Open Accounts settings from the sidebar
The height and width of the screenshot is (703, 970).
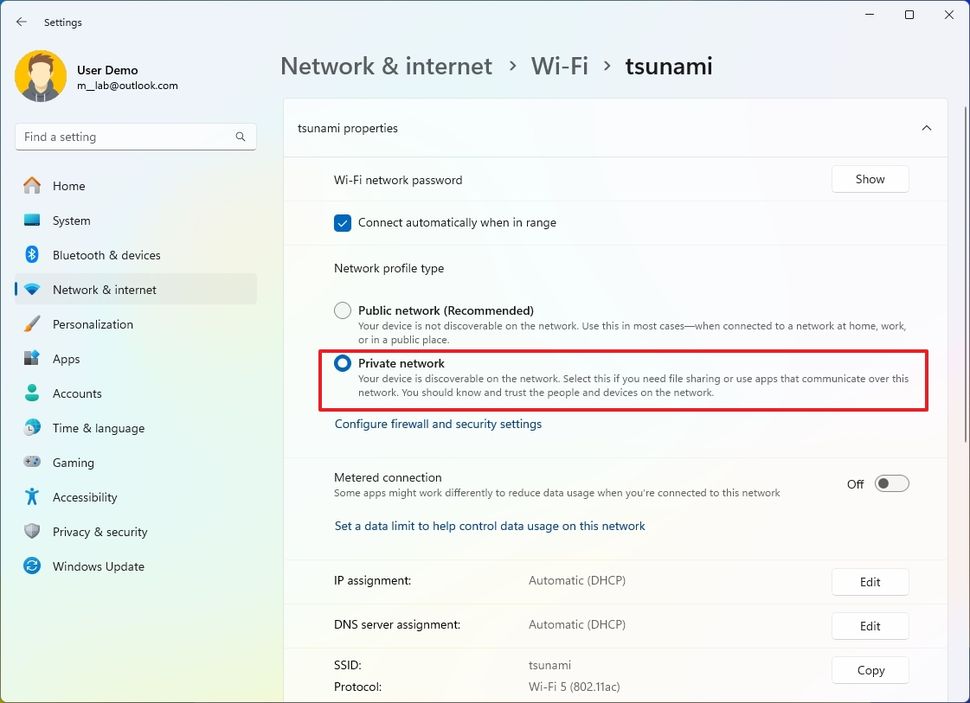point(75,393)
